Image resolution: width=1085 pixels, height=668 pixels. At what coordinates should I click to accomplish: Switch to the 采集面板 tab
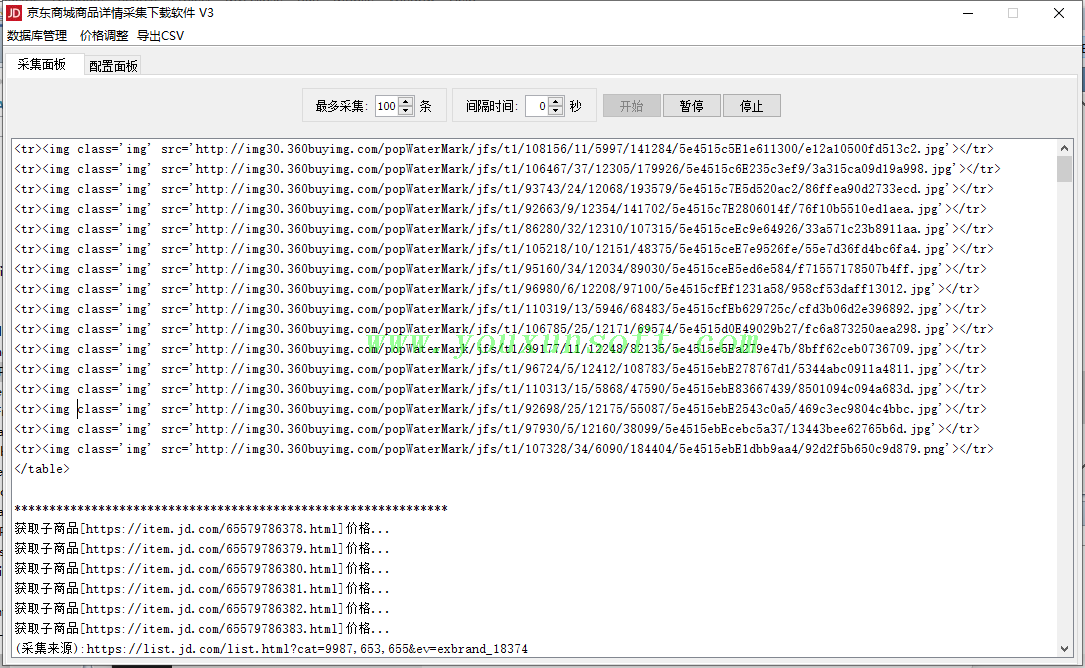pos(42,64)
